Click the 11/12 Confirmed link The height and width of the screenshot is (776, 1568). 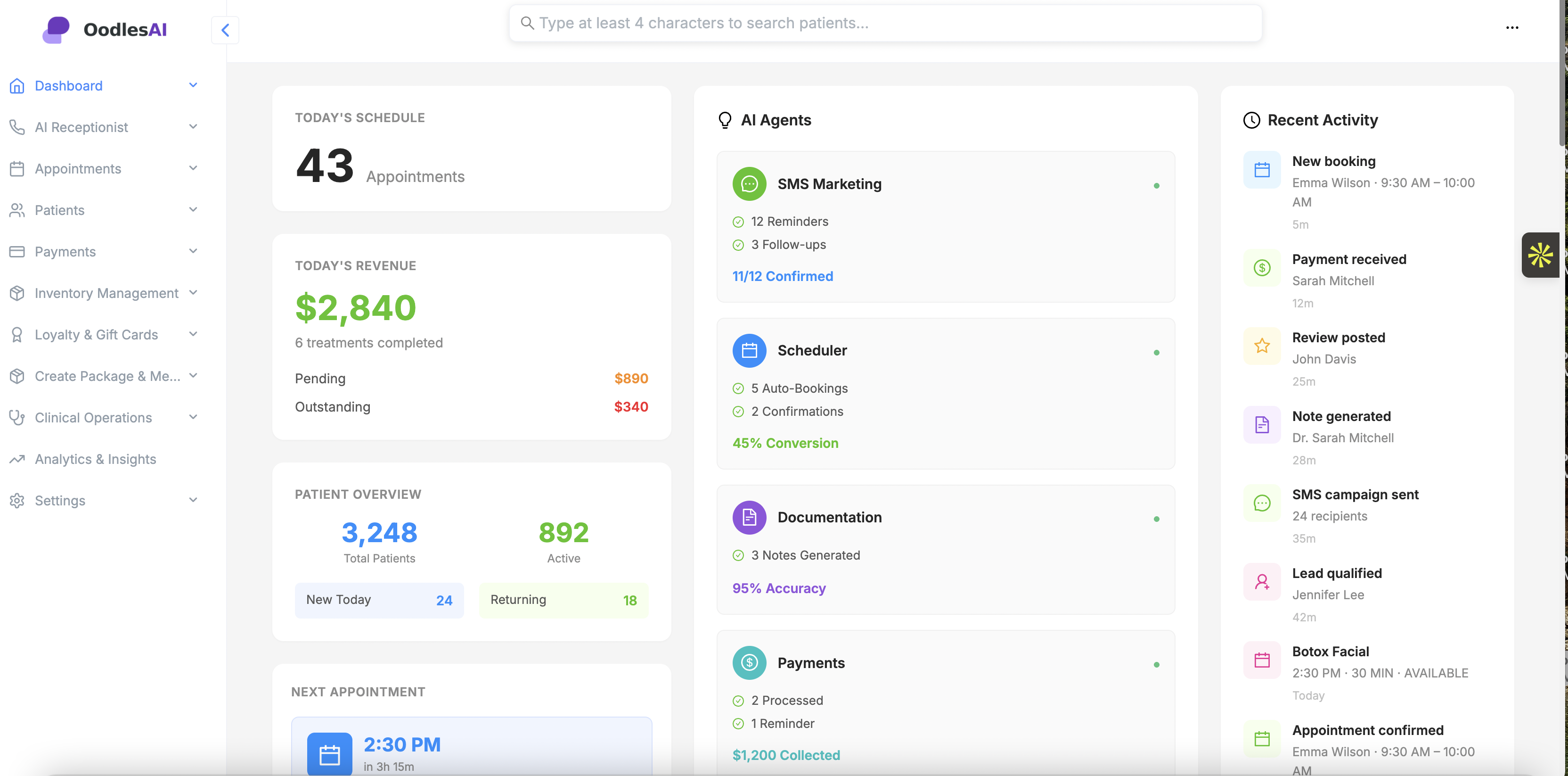coord(783,277)
